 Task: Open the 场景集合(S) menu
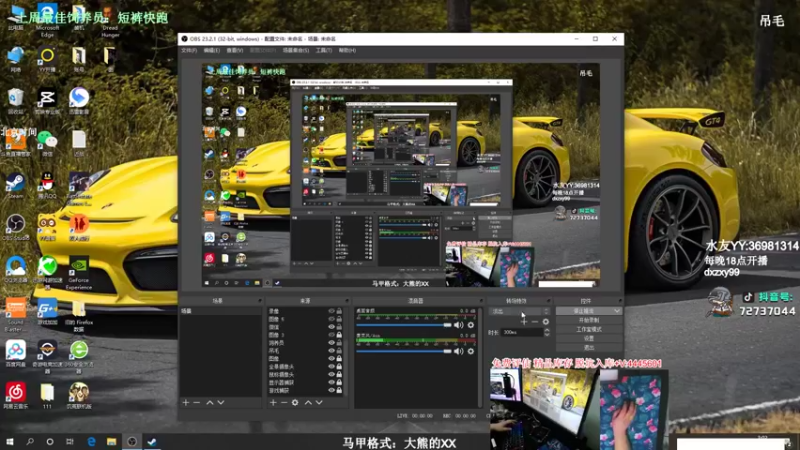coord(296,51)
